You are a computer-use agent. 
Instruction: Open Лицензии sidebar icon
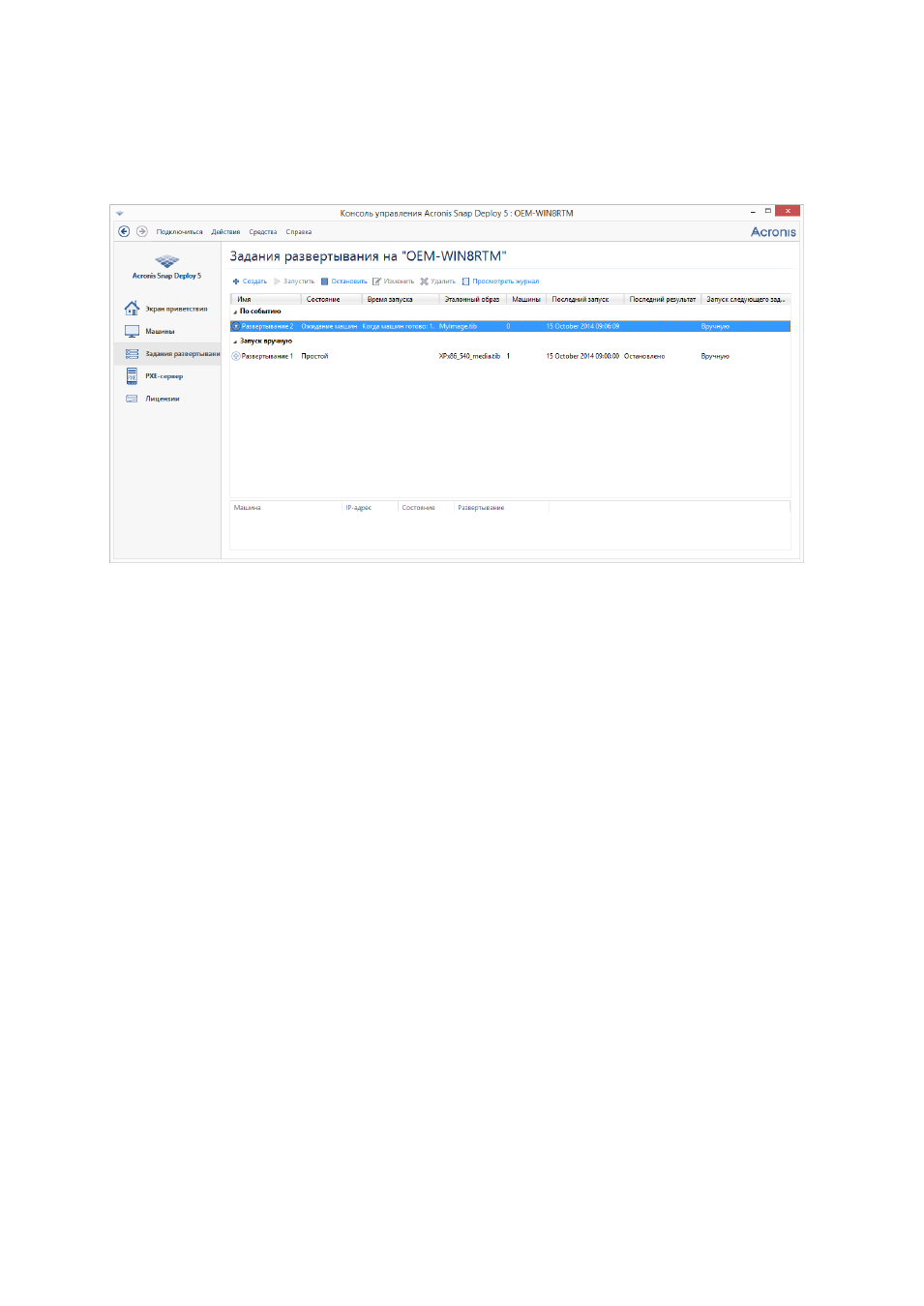pos(132,399)
